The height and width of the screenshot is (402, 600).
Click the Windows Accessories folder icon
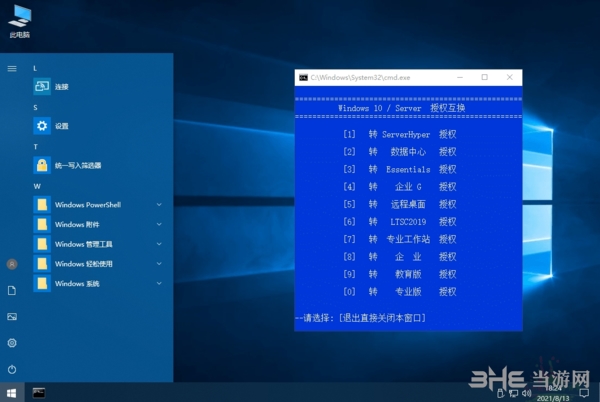[42, 225]
